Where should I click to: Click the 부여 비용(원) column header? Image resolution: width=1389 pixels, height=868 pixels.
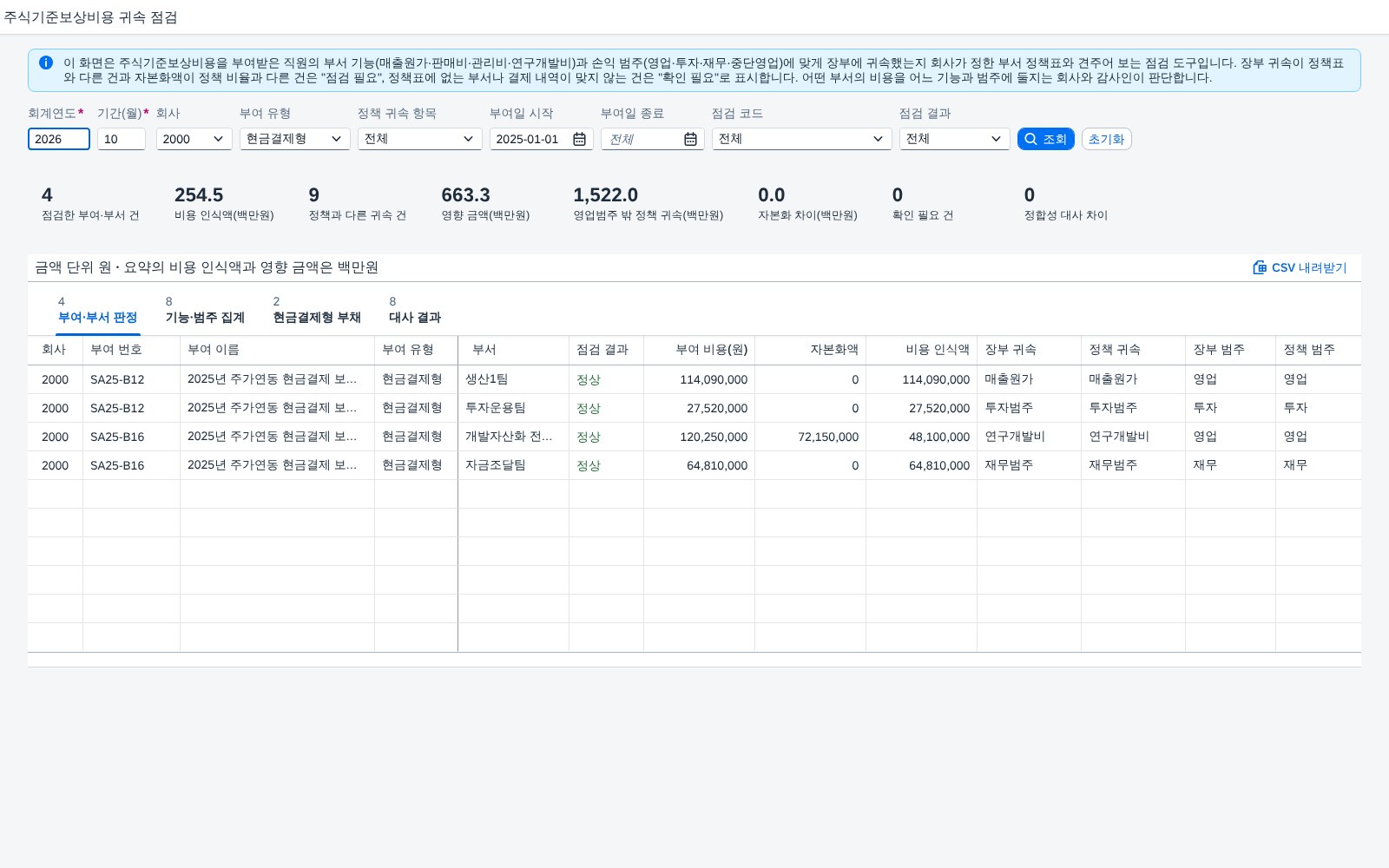(x=699, y=350)
